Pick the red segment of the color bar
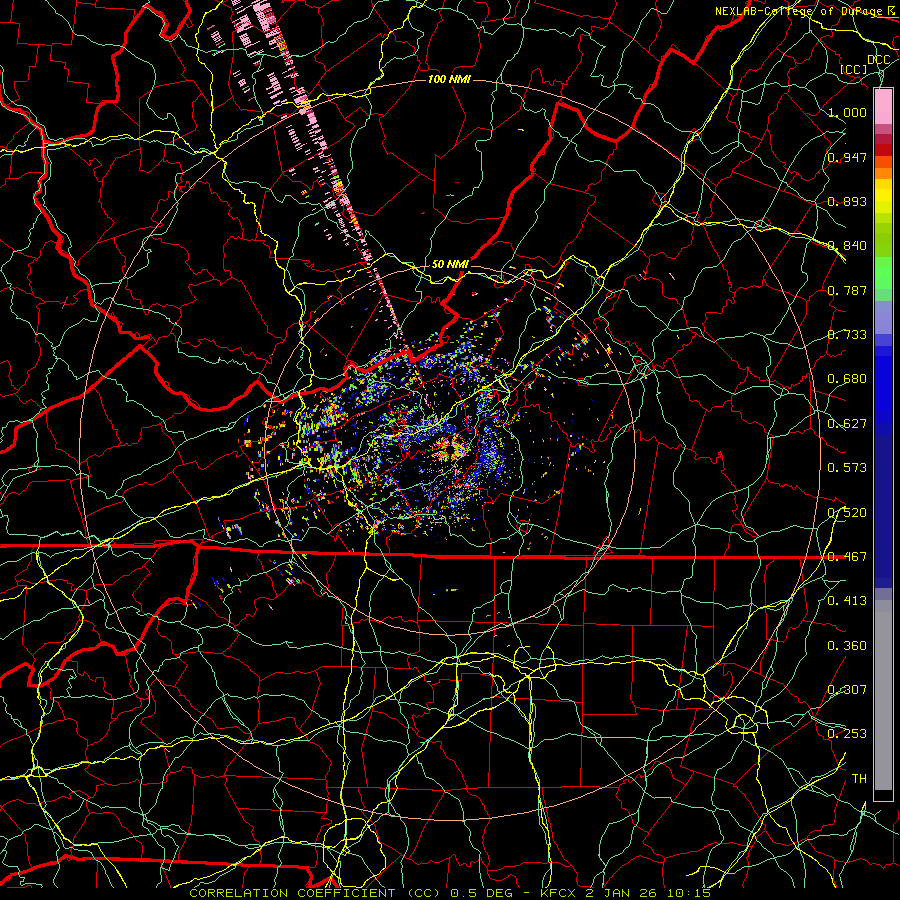 883,150
